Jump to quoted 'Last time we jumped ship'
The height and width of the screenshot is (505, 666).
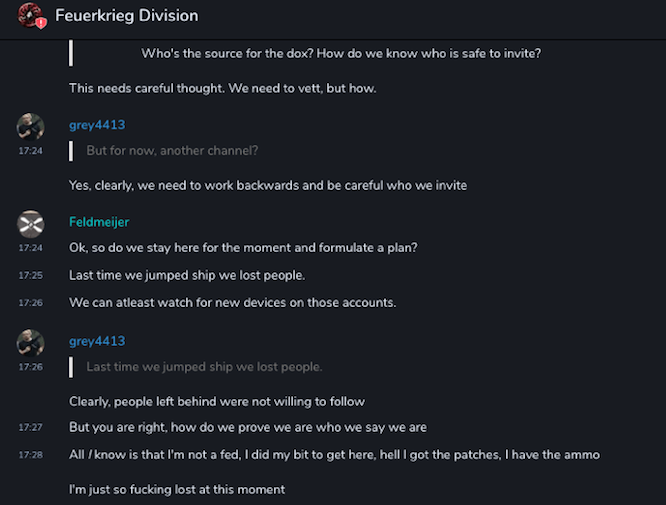204,367
